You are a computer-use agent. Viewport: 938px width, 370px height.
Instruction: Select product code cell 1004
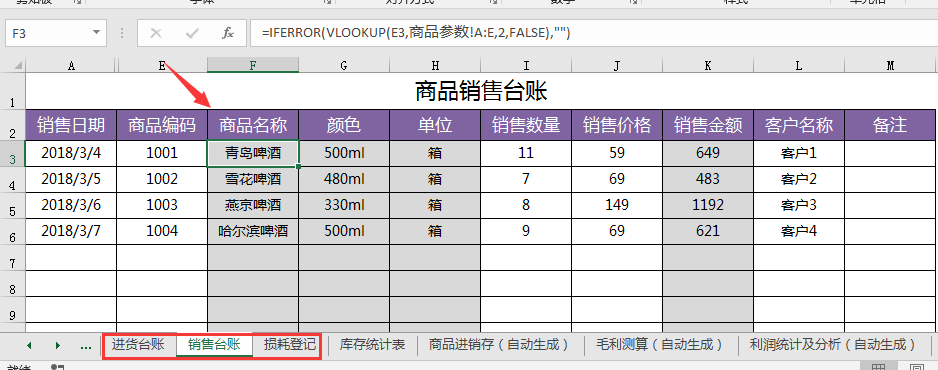[162, 231]
